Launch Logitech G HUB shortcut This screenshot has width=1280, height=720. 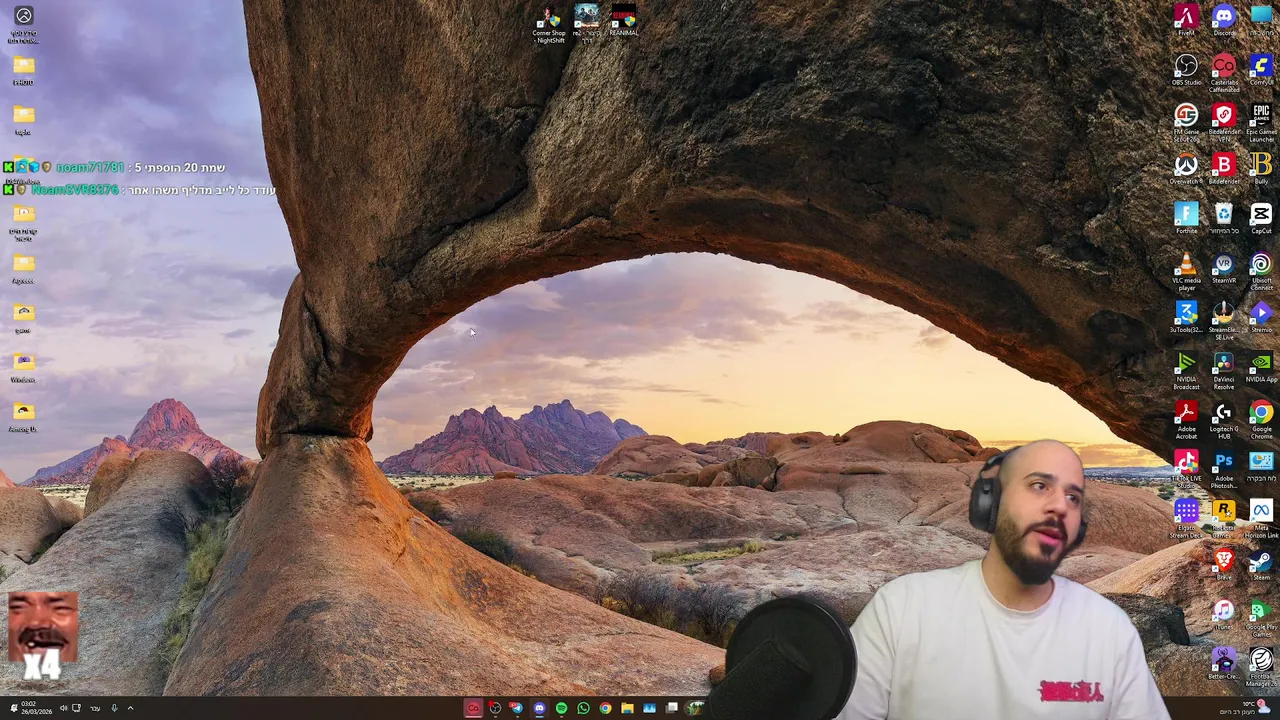pos(1224,419)
